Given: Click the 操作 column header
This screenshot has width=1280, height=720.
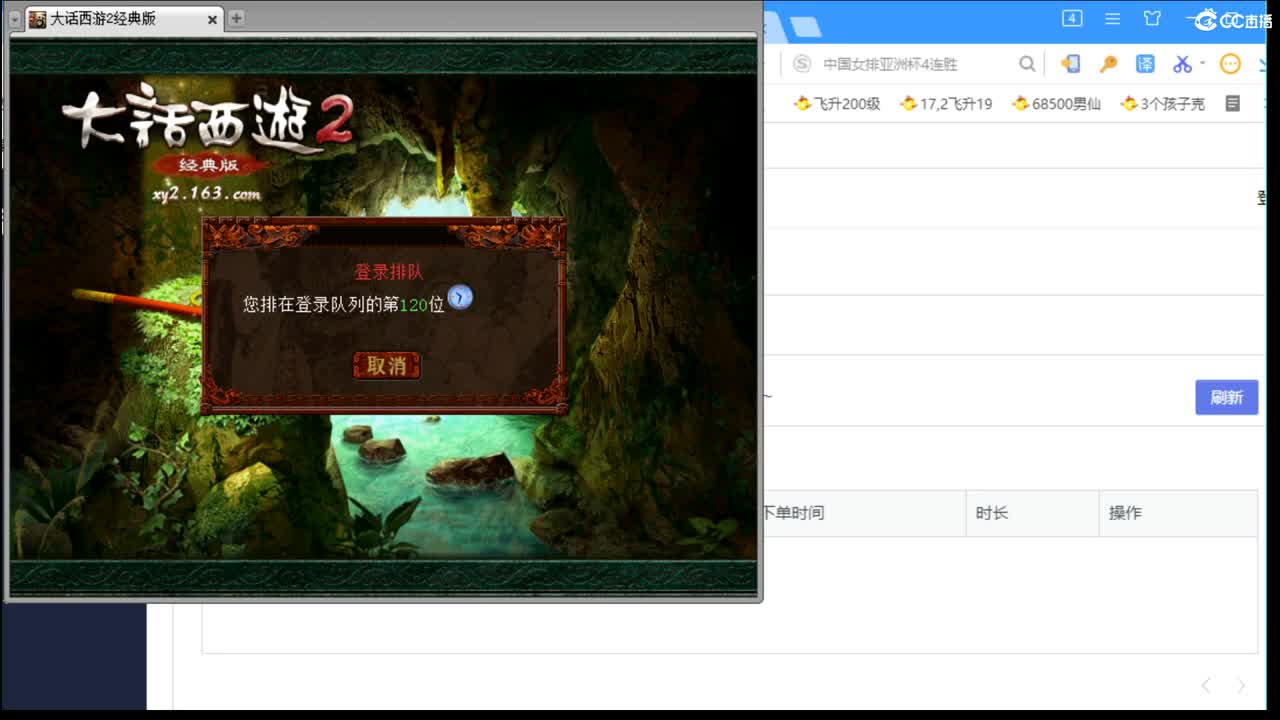Looking at the screenshot, I should (x=1125, y=513).
